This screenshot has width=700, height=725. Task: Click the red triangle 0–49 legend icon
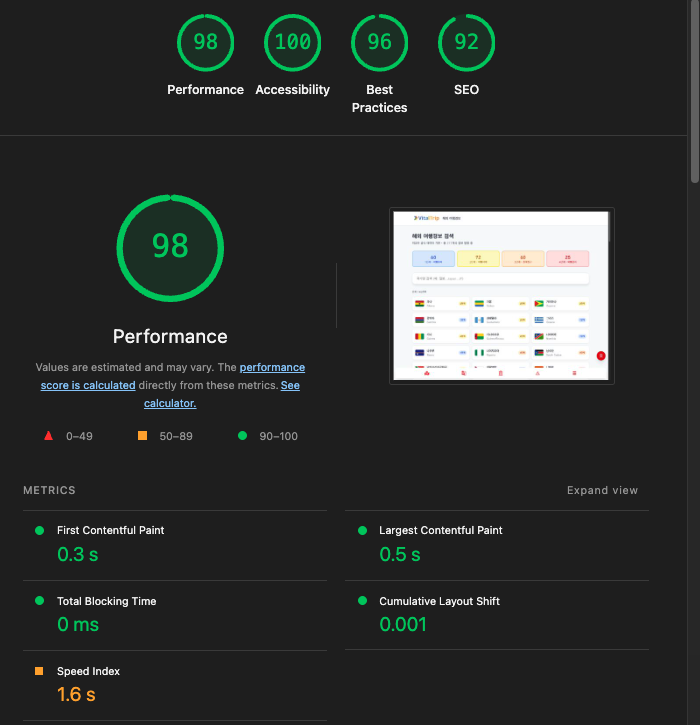coord(49,436)
